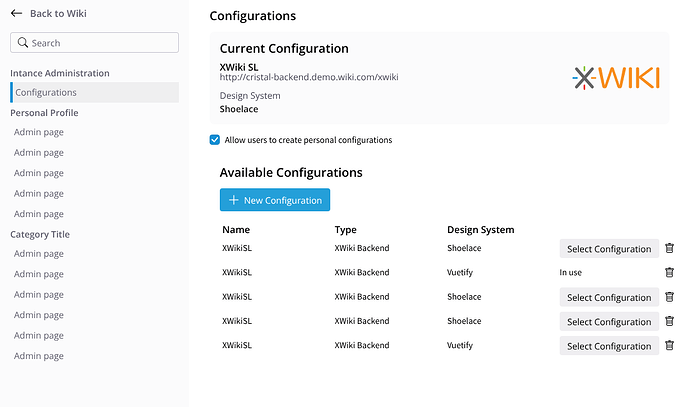Click the Intance Administration heading

(x=60, y=73)
